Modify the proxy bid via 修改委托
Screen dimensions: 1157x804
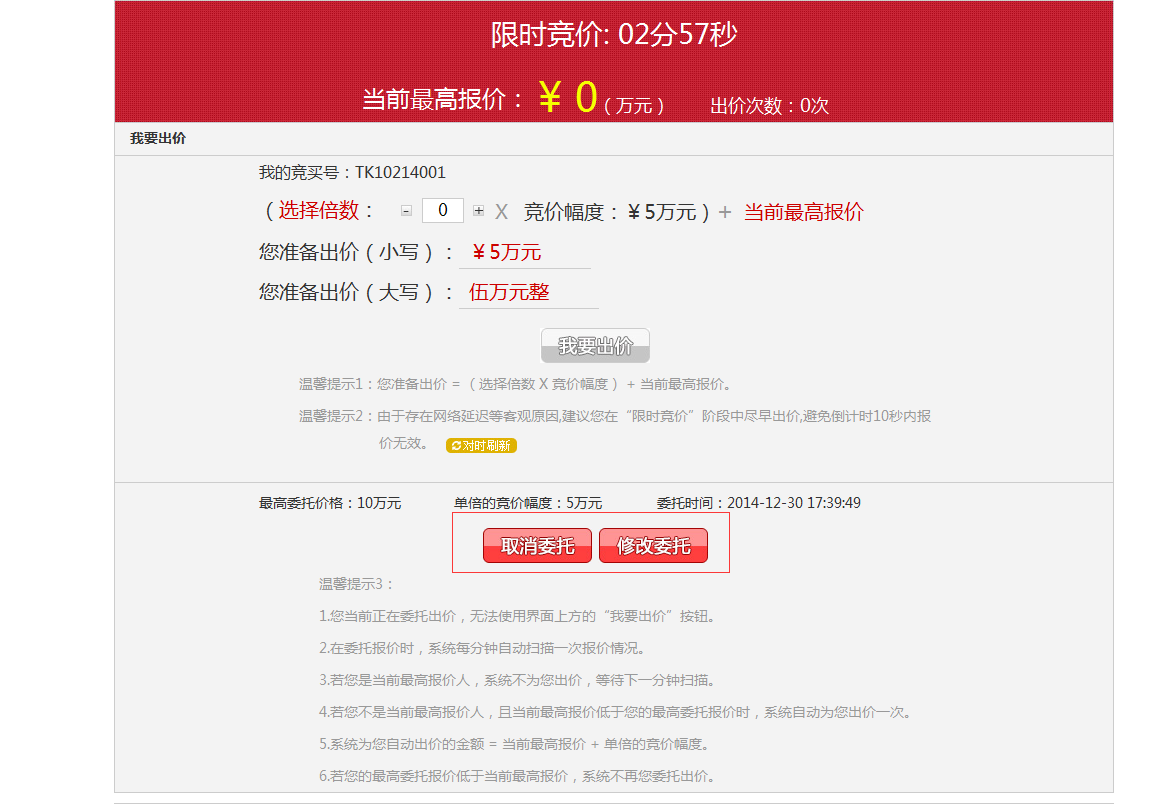653,546
